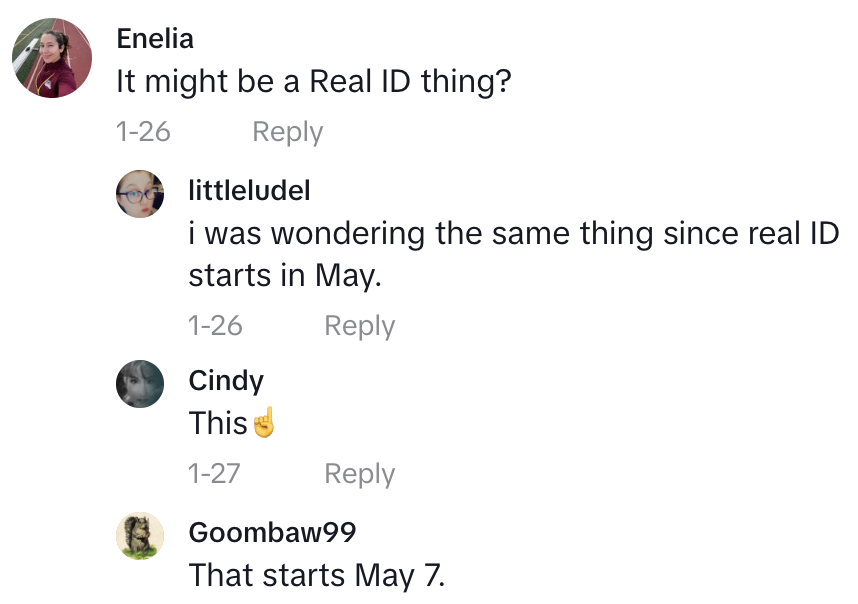Click the word "This" in Cindy's reply
Viewport: 858px width, 604px height.
tap(218, 424)
